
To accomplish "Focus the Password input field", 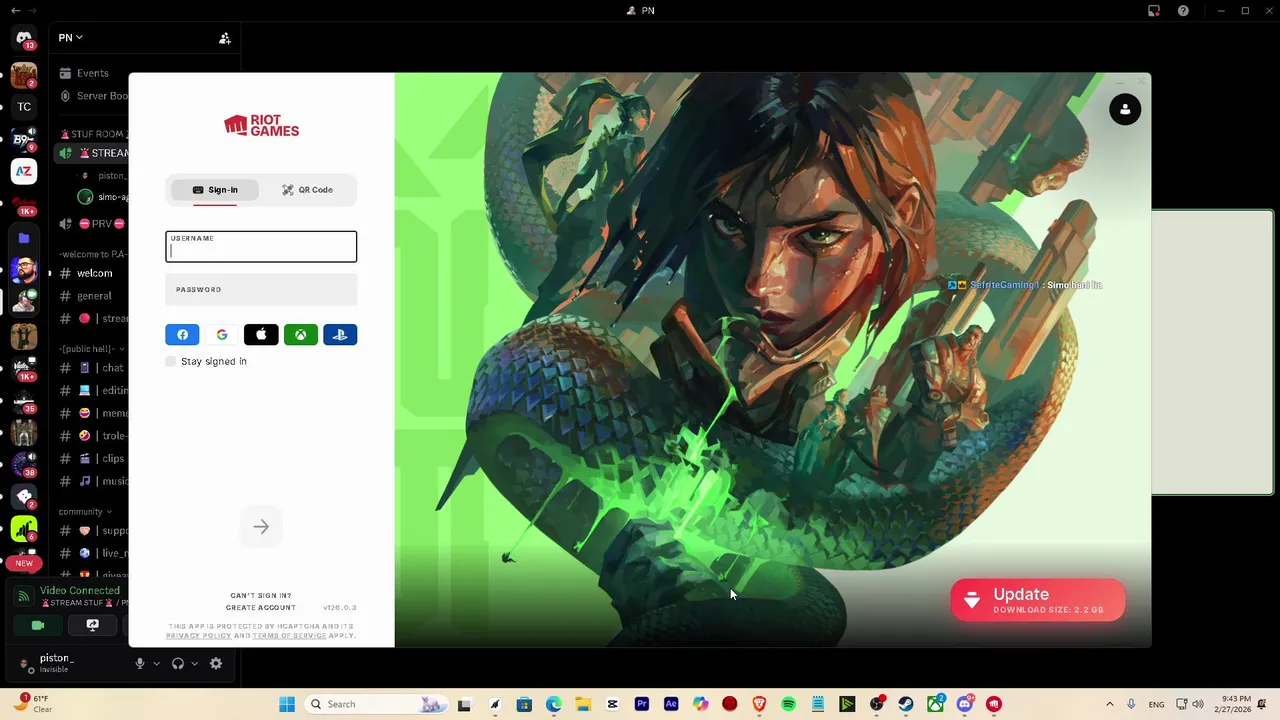I will [261, 290].
